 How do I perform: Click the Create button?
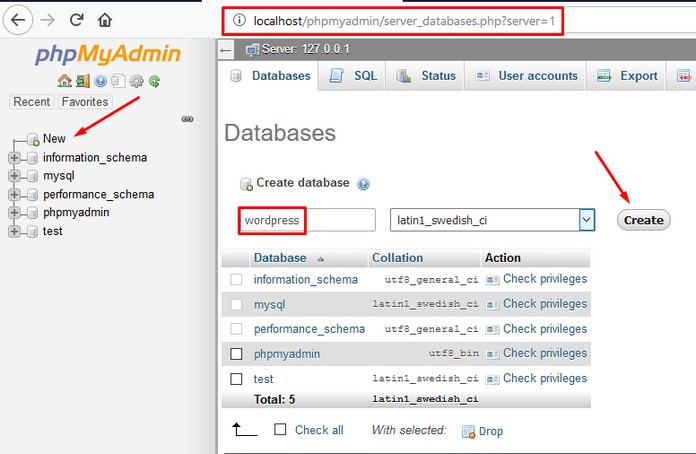(644, 220)
